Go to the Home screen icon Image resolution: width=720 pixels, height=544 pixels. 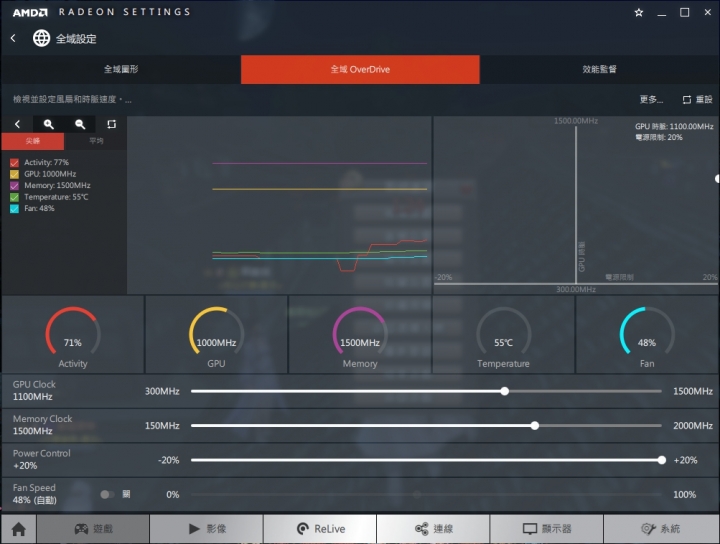(19, 529)
